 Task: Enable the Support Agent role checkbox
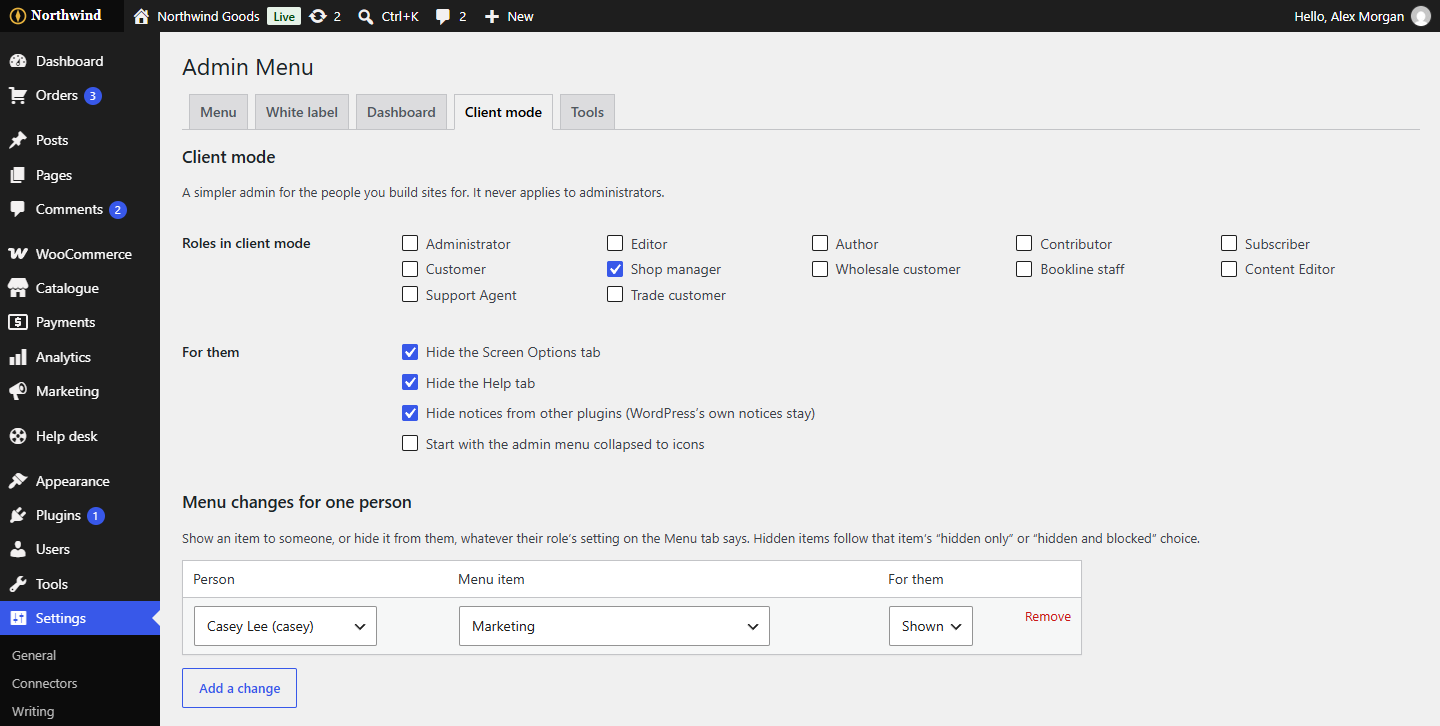point(410,294)
